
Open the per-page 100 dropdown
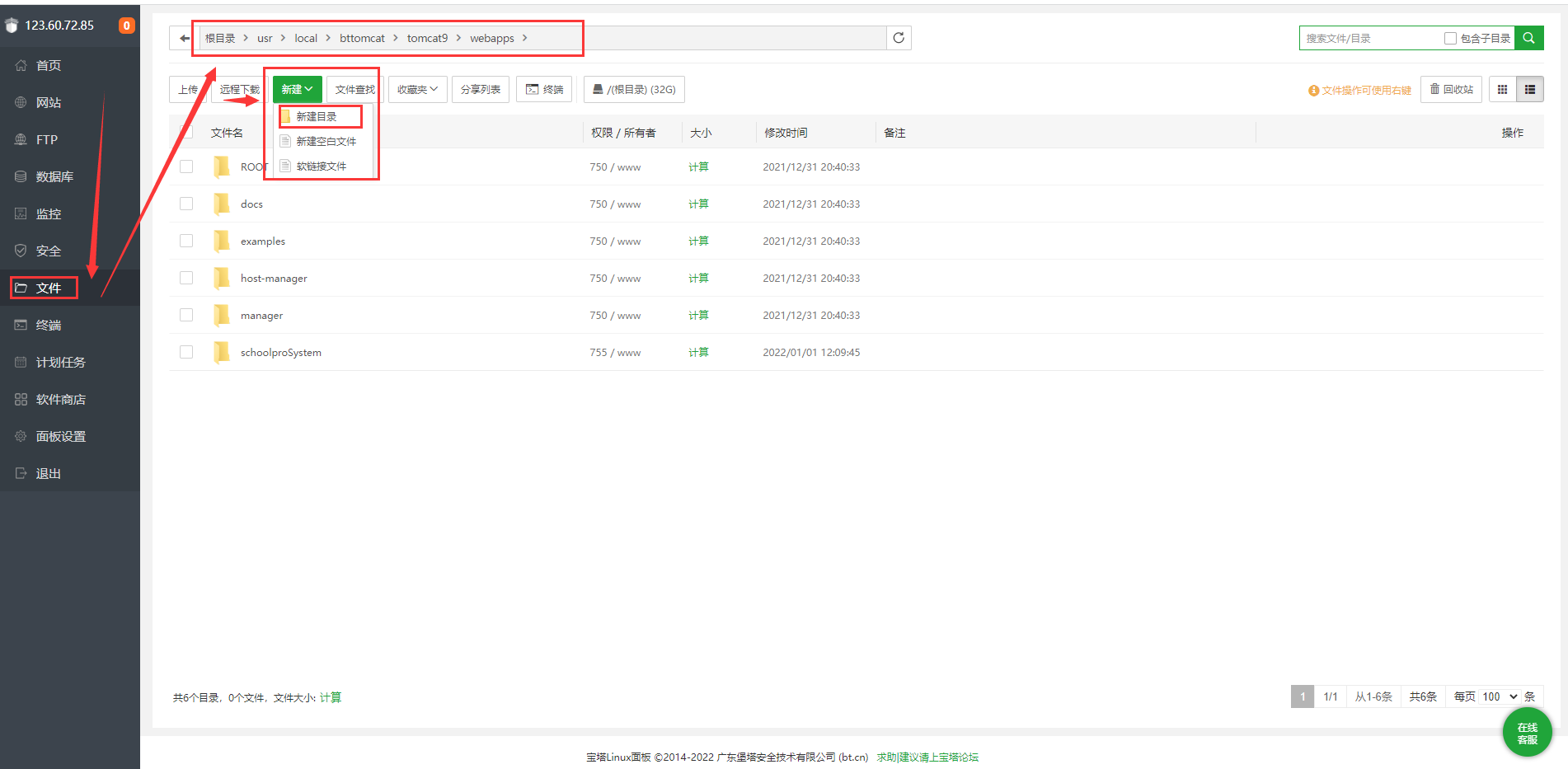tap(1500, 696)
